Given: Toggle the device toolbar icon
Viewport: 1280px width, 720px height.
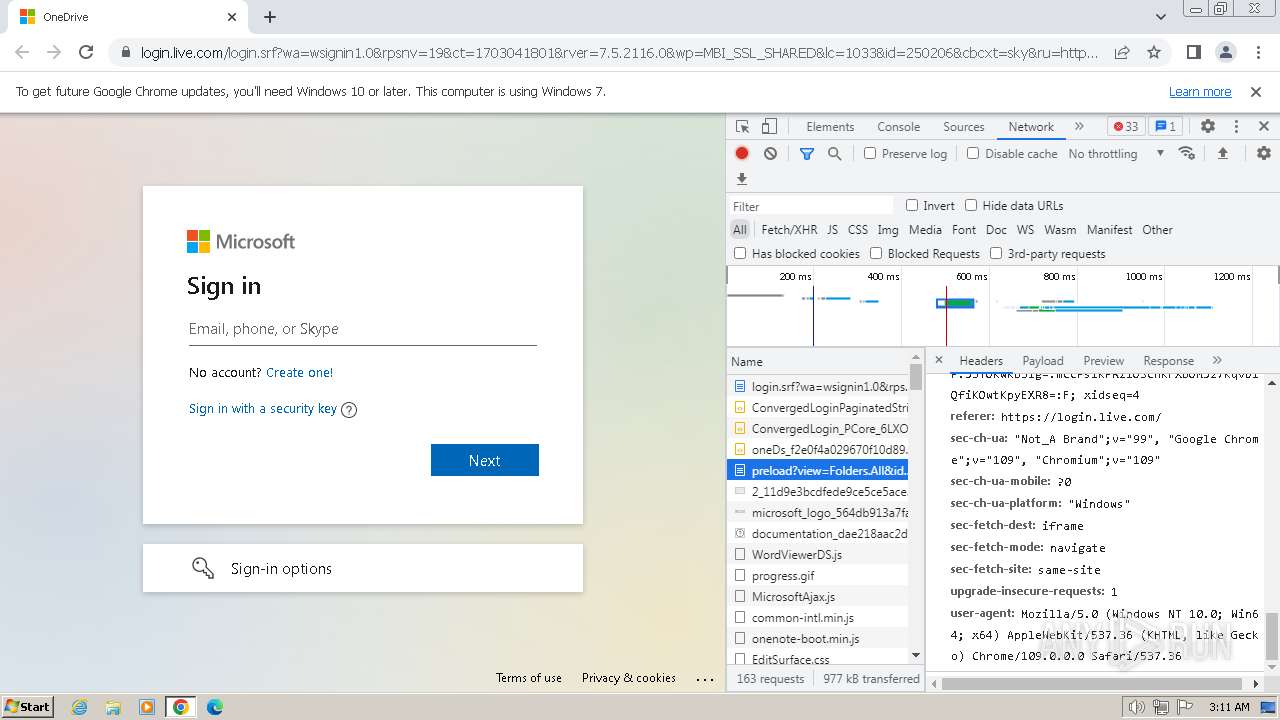Looking at the screenshot, I should (769, 127).
